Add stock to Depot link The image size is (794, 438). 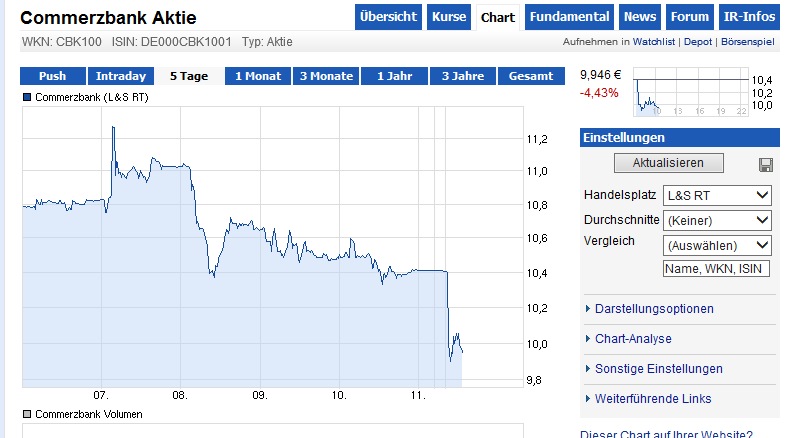click(698, 42)
